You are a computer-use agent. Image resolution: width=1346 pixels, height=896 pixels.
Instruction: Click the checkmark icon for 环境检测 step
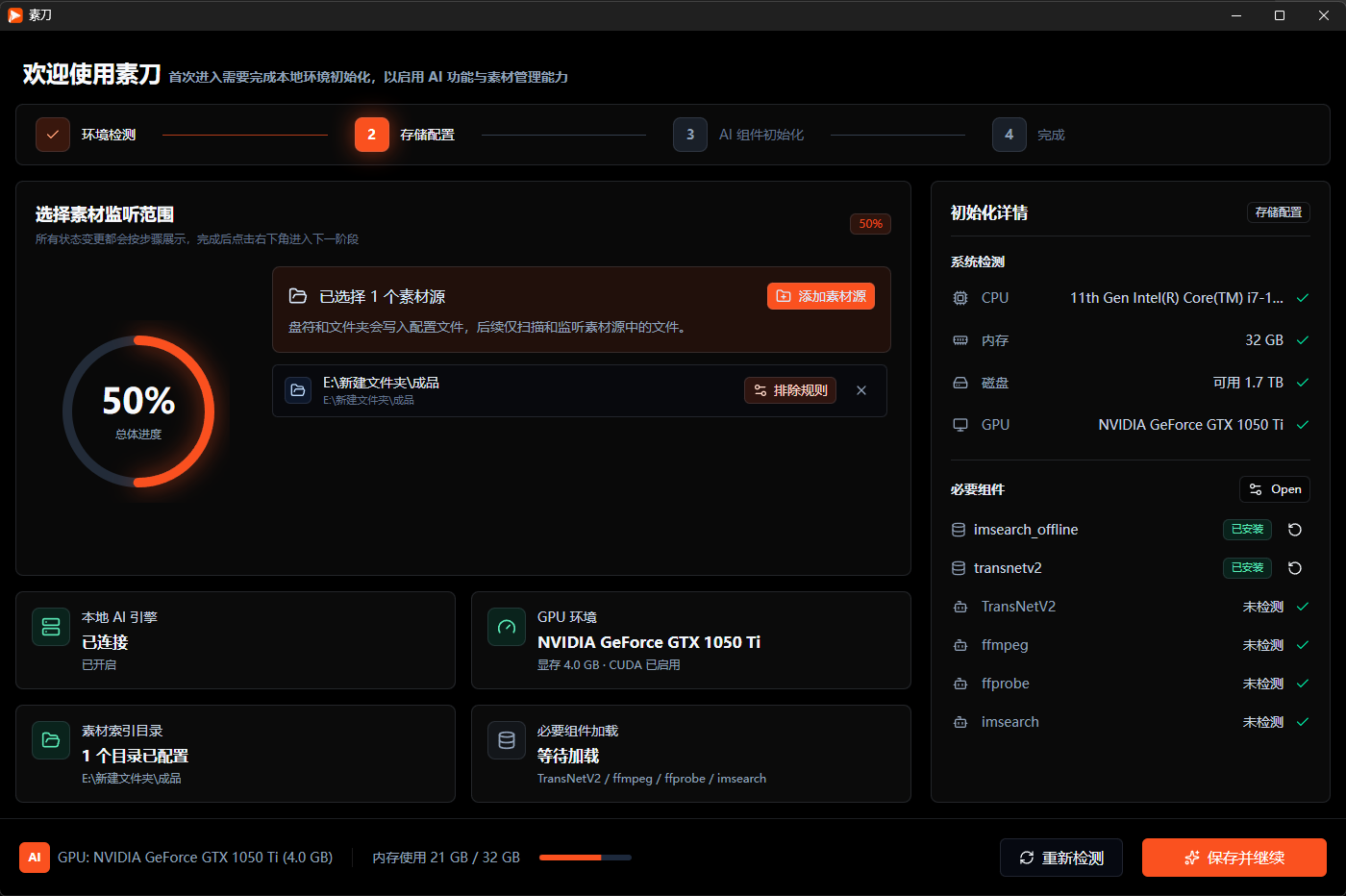tap(53, 135)
